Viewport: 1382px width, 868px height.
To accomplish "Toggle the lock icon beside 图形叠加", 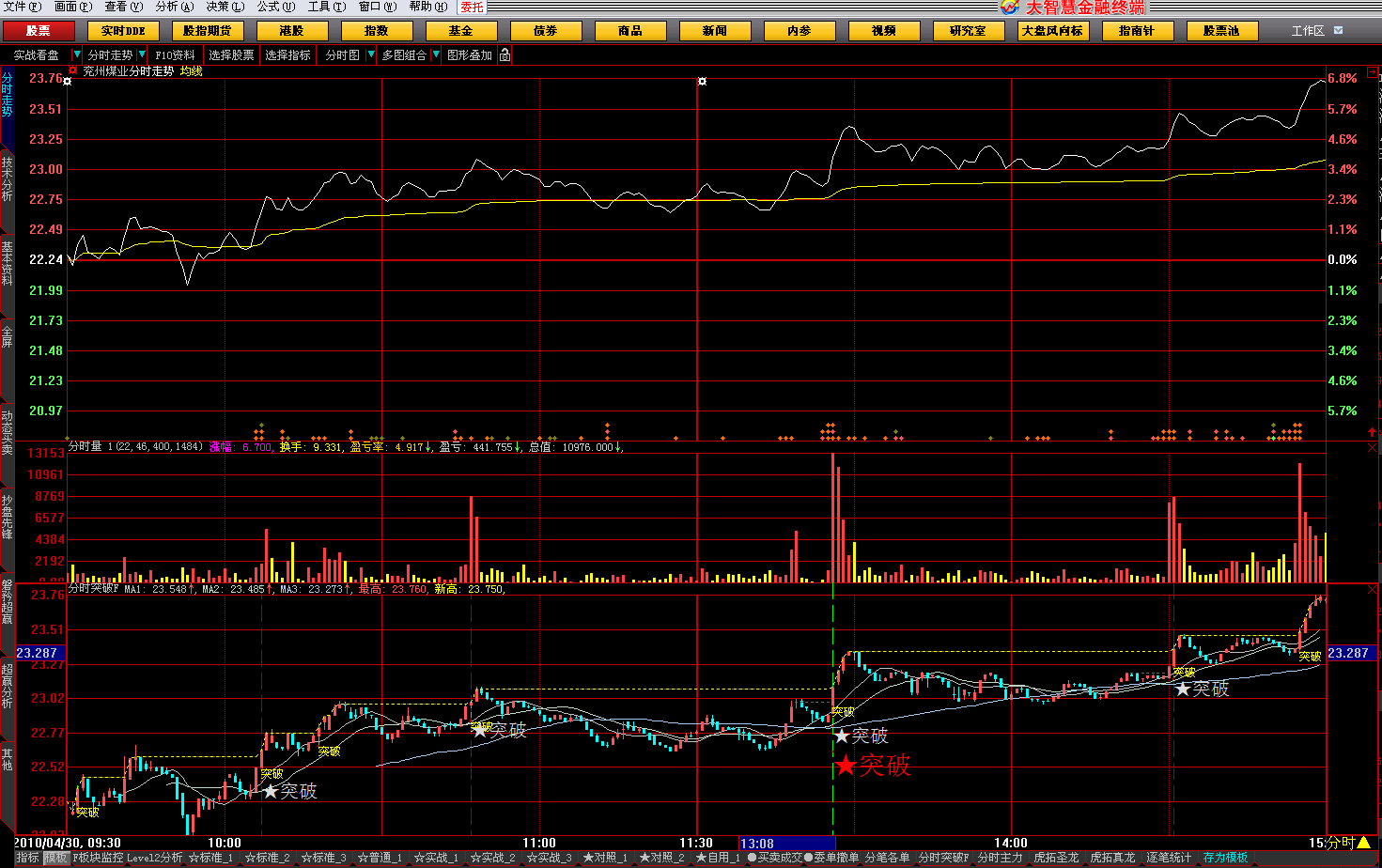I will point(505,55).
